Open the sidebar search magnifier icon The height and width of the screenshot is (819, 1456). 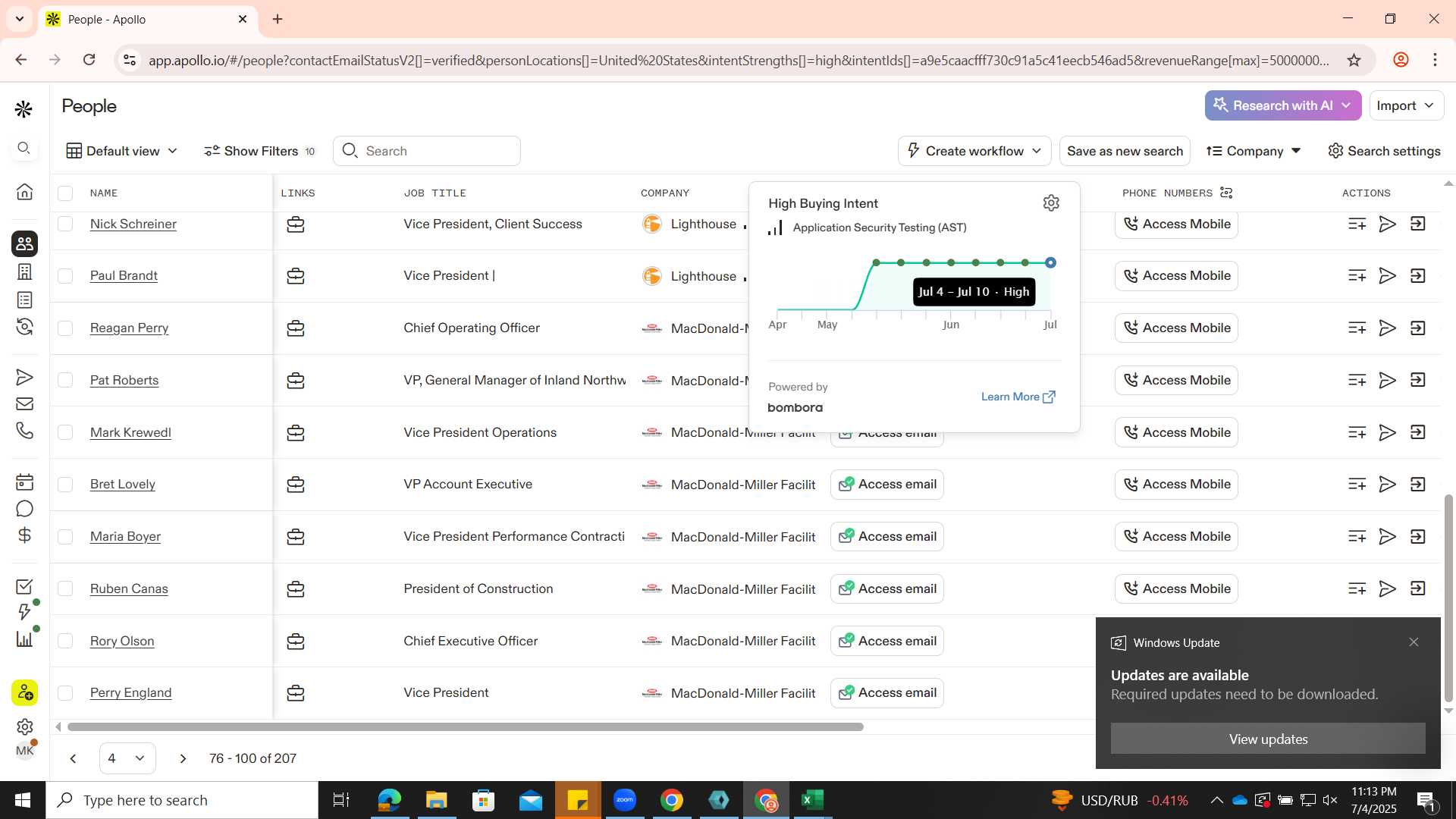click(24, 148)
